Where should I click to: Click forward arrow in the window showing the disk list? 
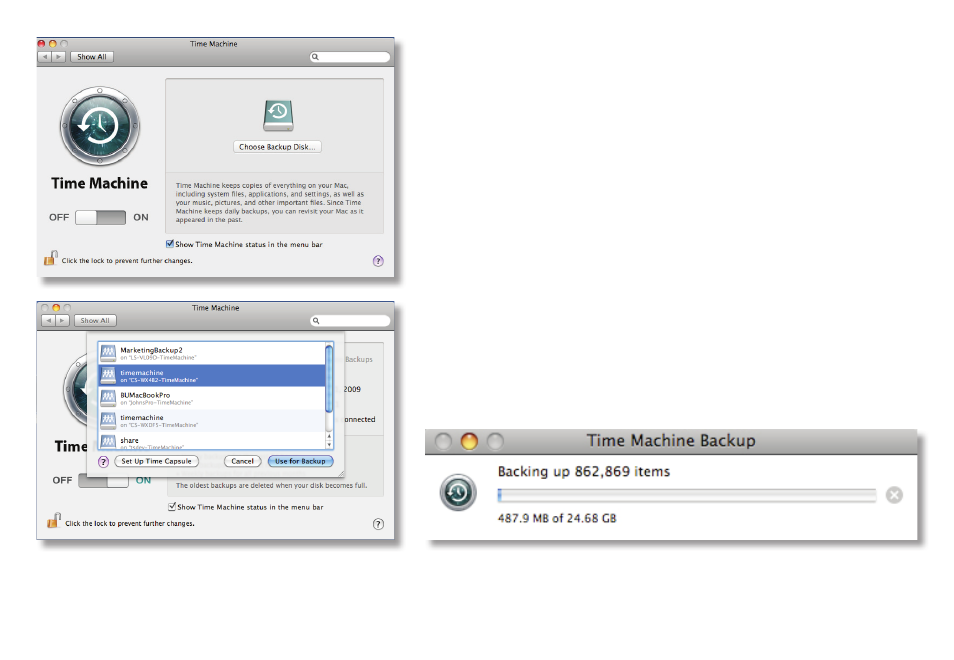click(62, 321)
